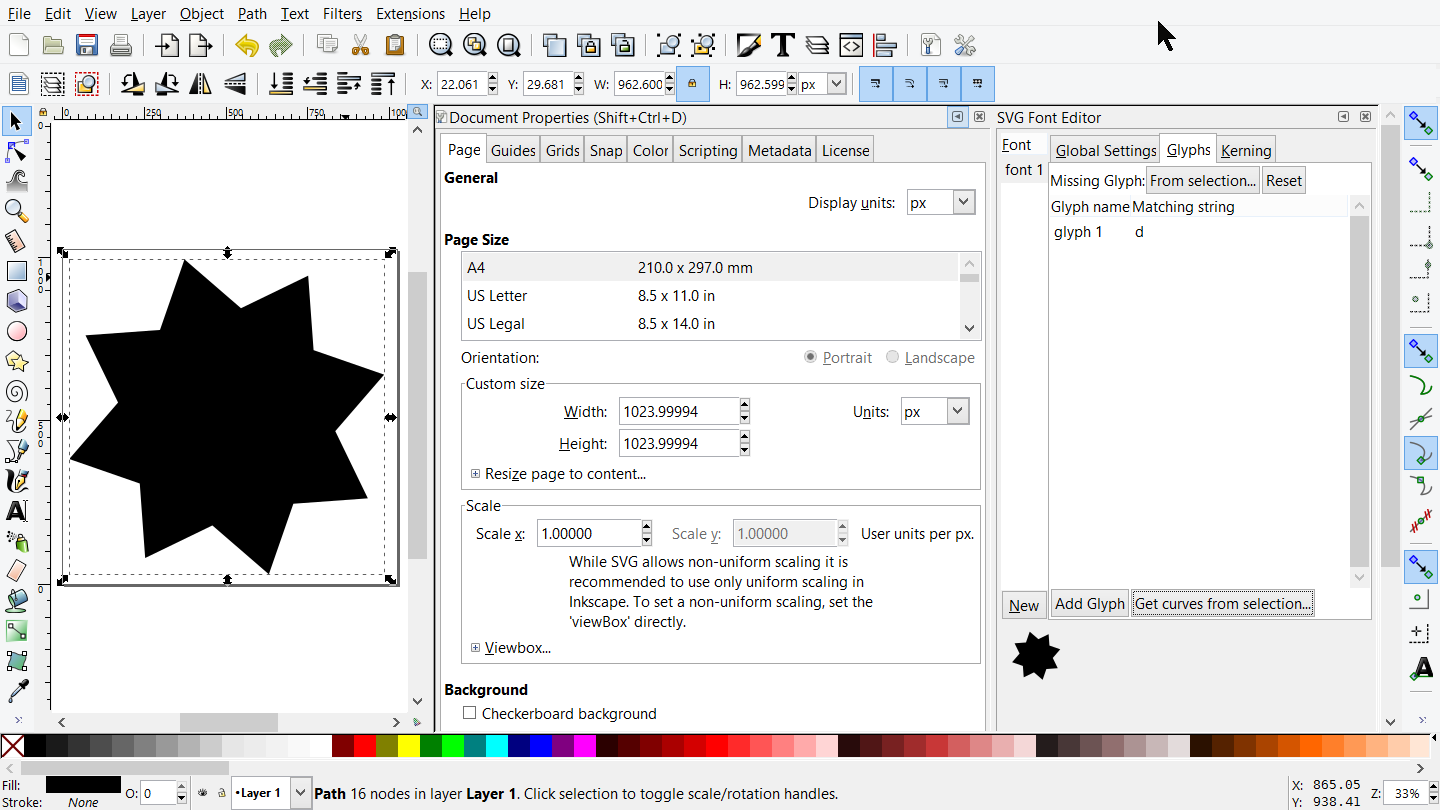This screenshot has width=1440, height=810.
Task: Enable Checkerboard background
Action: click(x=469, y=713)
